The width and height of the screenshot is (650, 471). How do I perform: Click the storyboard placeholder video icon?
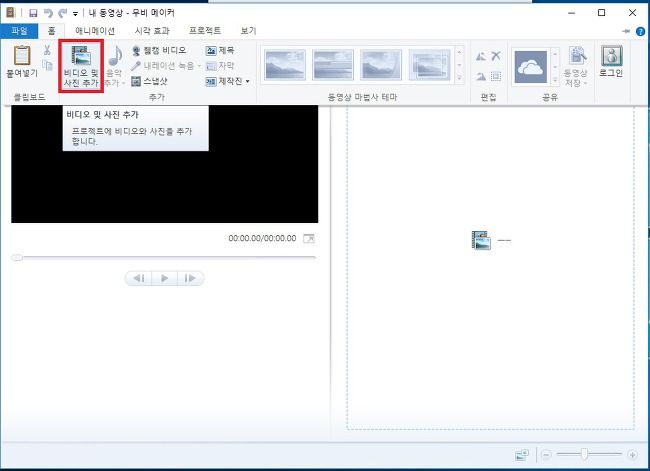point(481,240)
